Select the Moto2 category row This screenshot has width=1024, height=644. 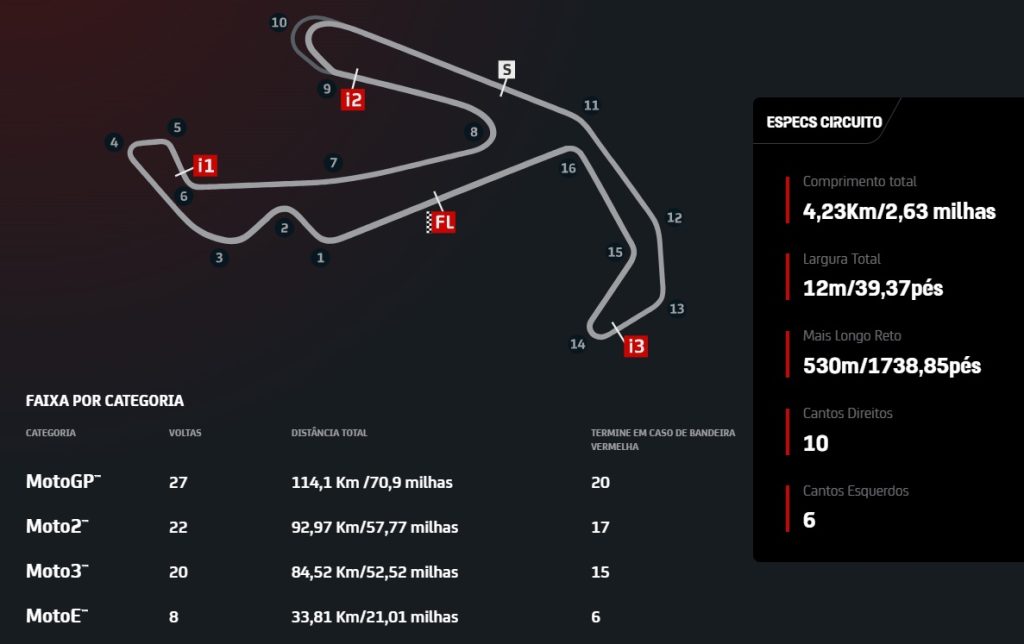click(x=382, y=526)
